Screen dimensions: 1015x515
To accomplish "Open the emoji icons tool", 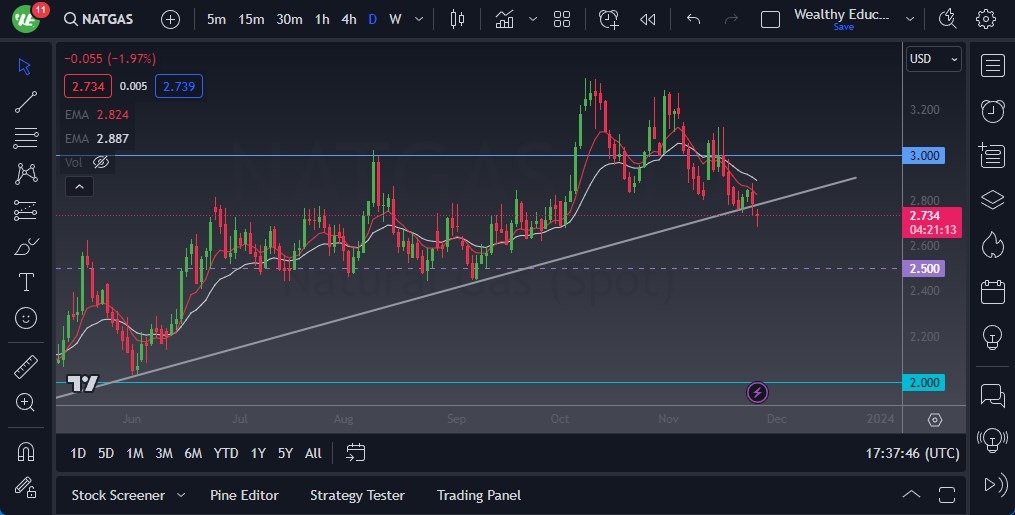I will point(26,318).
